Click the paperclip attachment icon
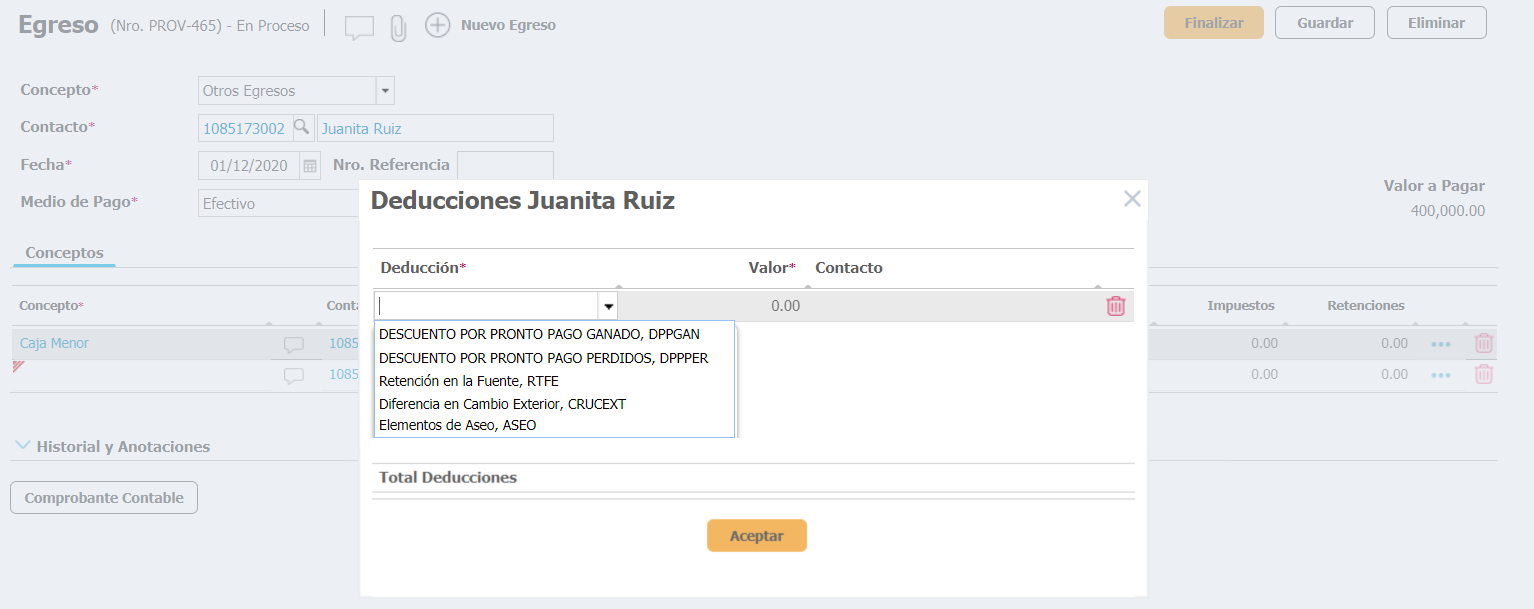 coord(398,27)
